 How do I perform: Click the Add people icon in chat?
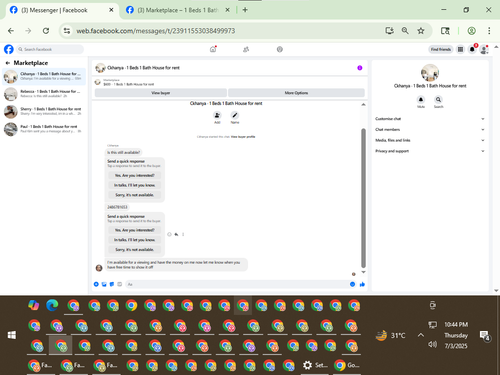coord(217,115)
